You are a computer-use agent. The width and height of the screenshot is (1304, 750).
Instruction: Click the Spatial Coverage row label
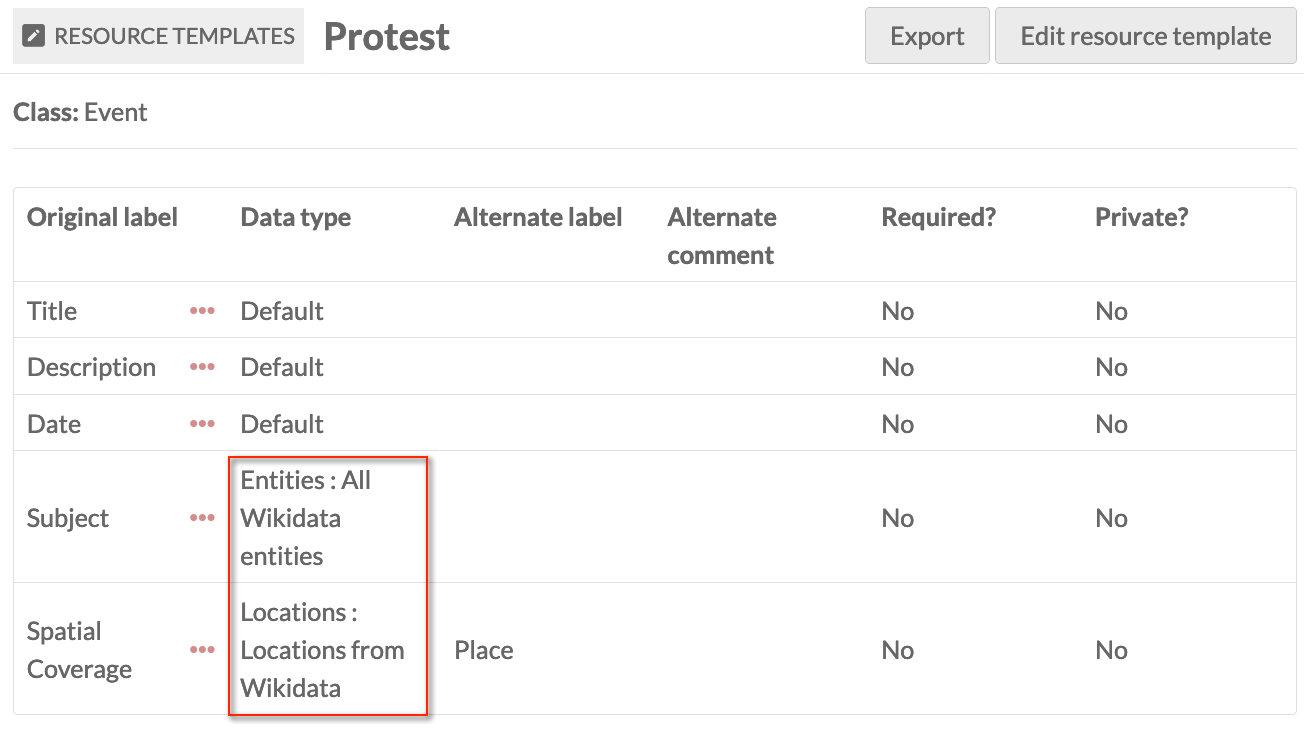pyautogui.click(x=79, y=650)
